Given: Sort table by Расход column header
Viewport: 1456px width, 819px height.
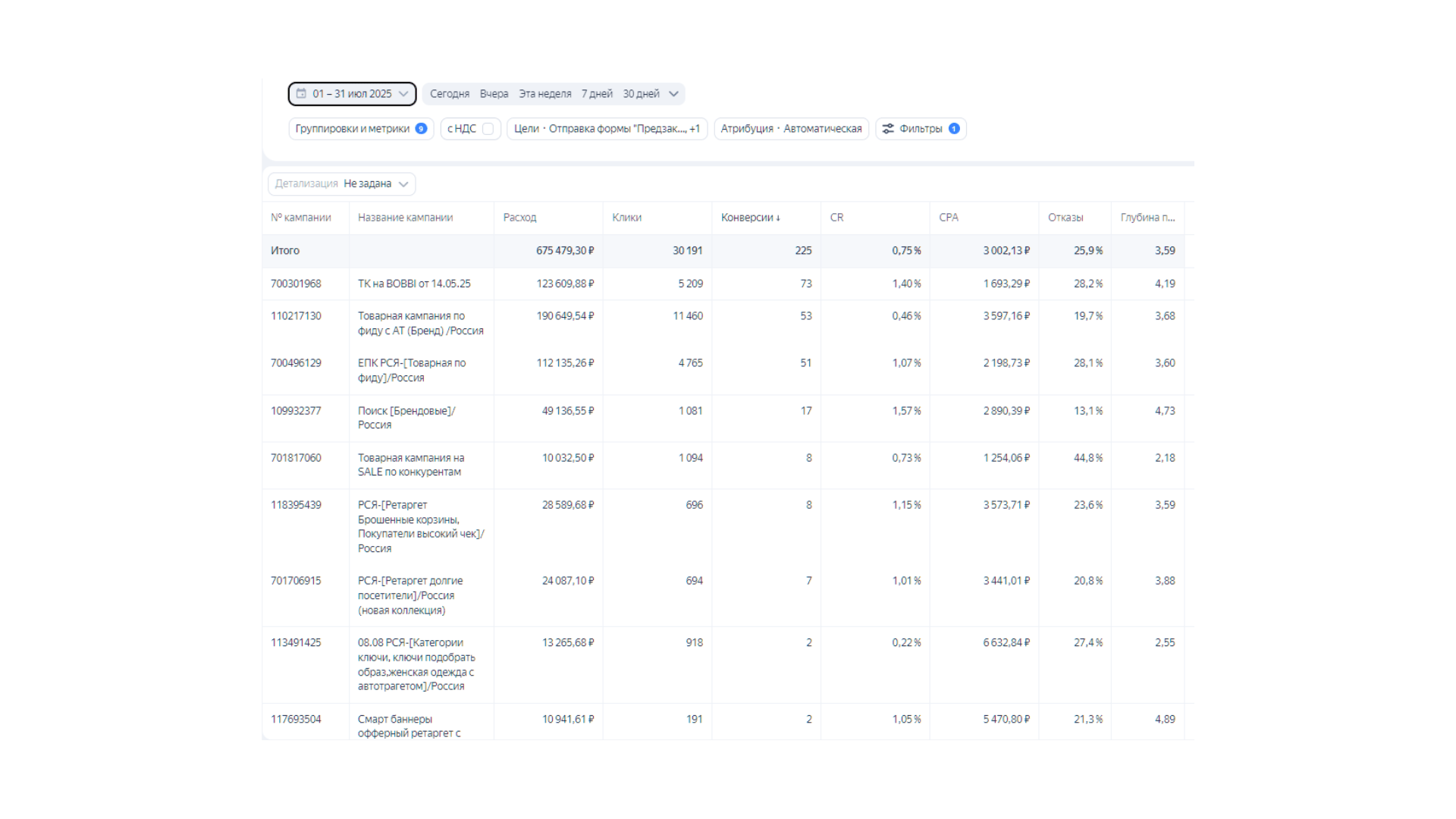Looking at the screenshot, I should click(x=519, y=218).
